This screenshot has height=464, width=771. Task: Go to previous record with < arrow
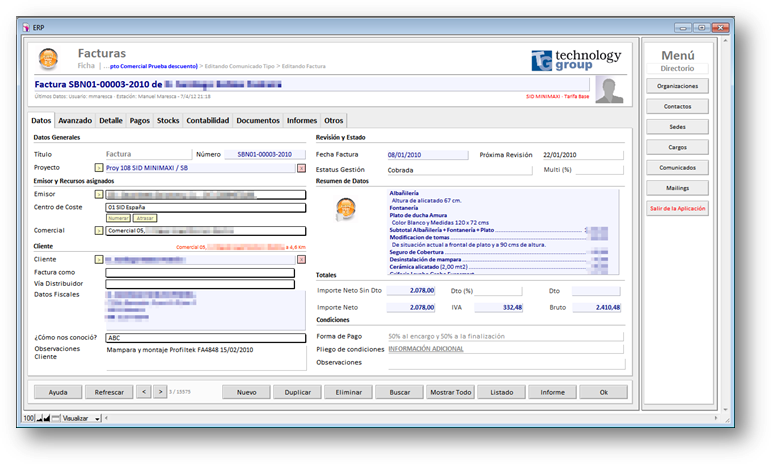[x=143, y=392]
